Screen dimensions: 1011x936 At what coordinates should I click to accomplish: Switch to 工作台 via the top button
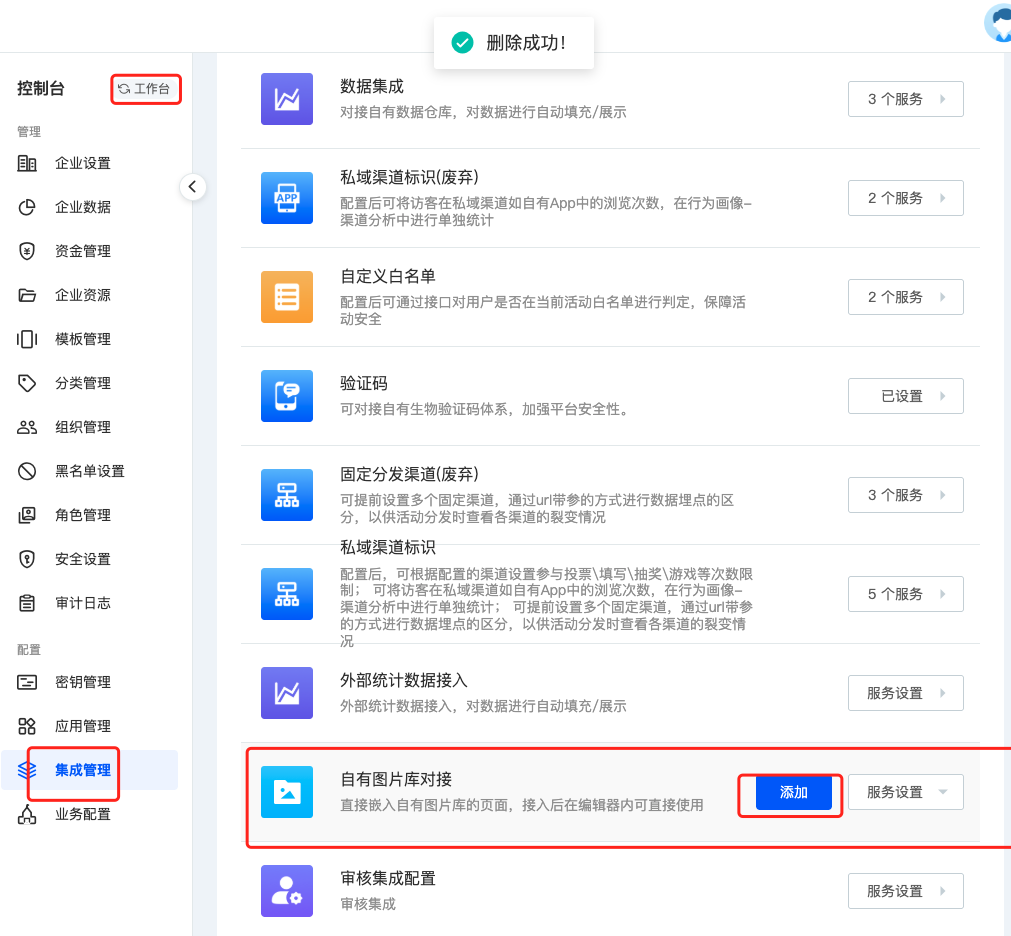pos(145,89)
